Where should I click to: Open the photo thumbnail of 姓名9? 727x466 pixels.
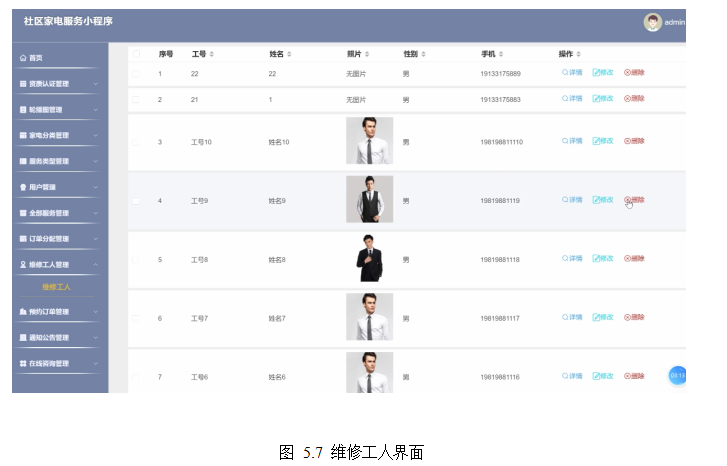coord(370,199)
